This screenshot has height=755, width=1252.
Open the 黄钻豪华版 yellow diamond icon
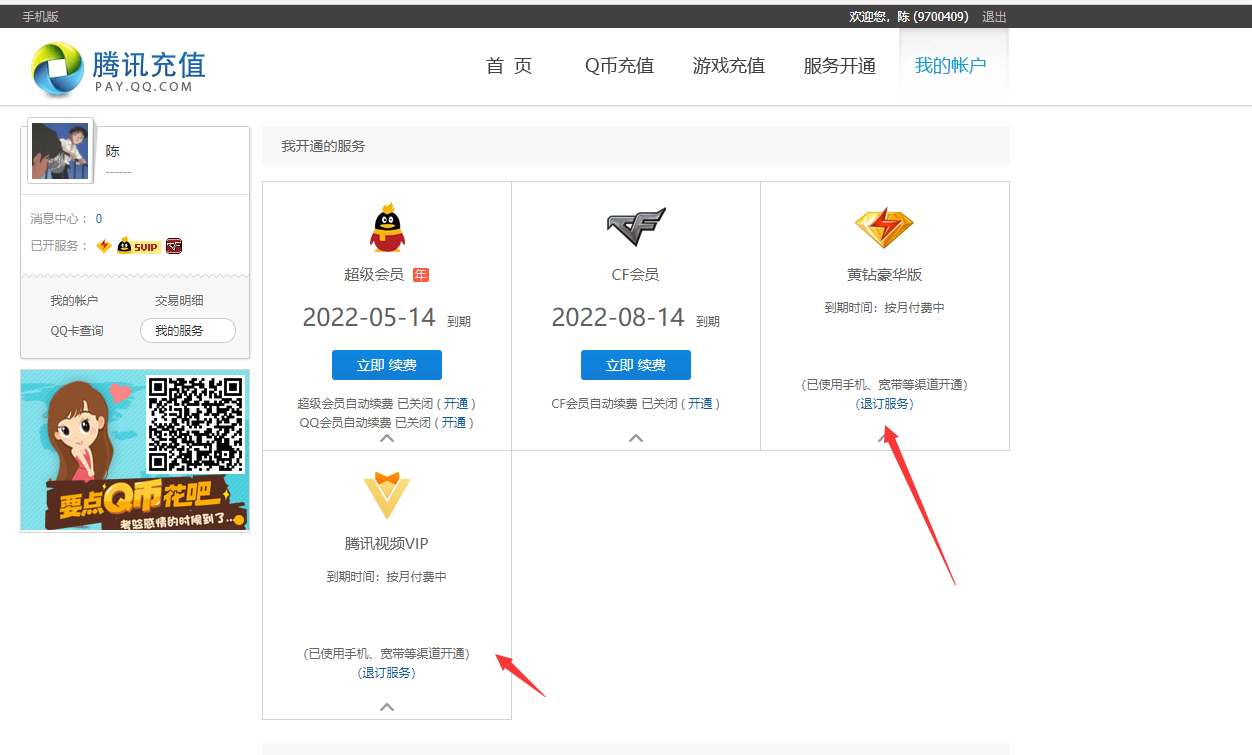coord(884,225)
